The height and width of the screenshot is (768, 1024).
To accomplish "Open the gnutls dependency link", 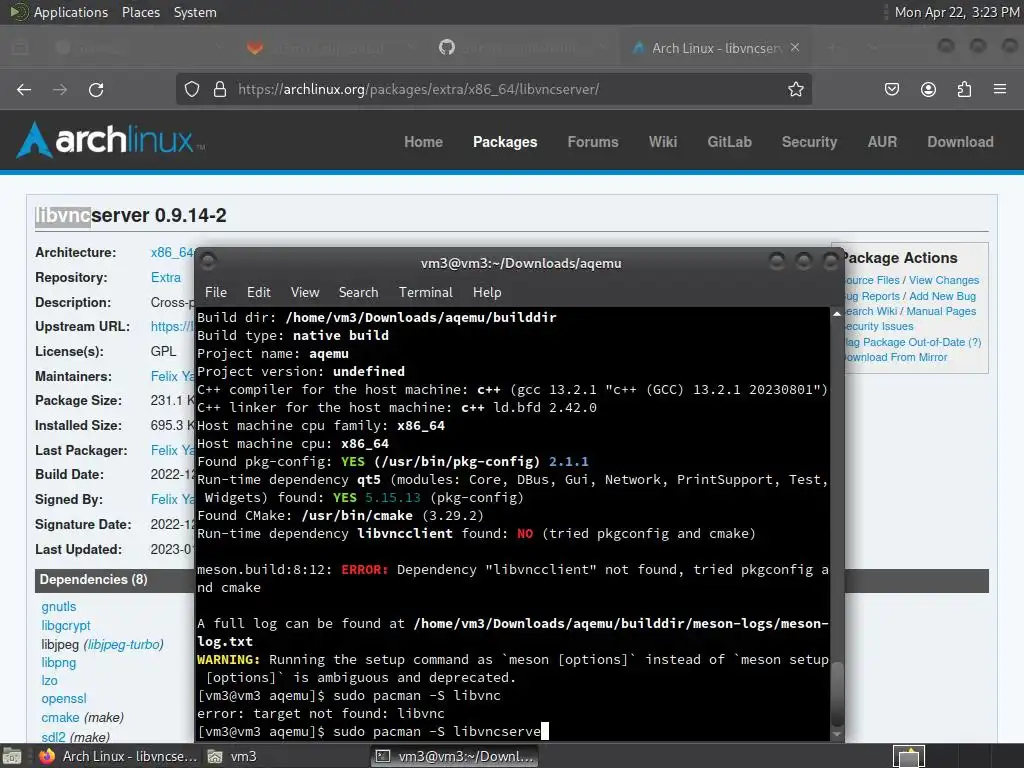I will coord(59,607).
